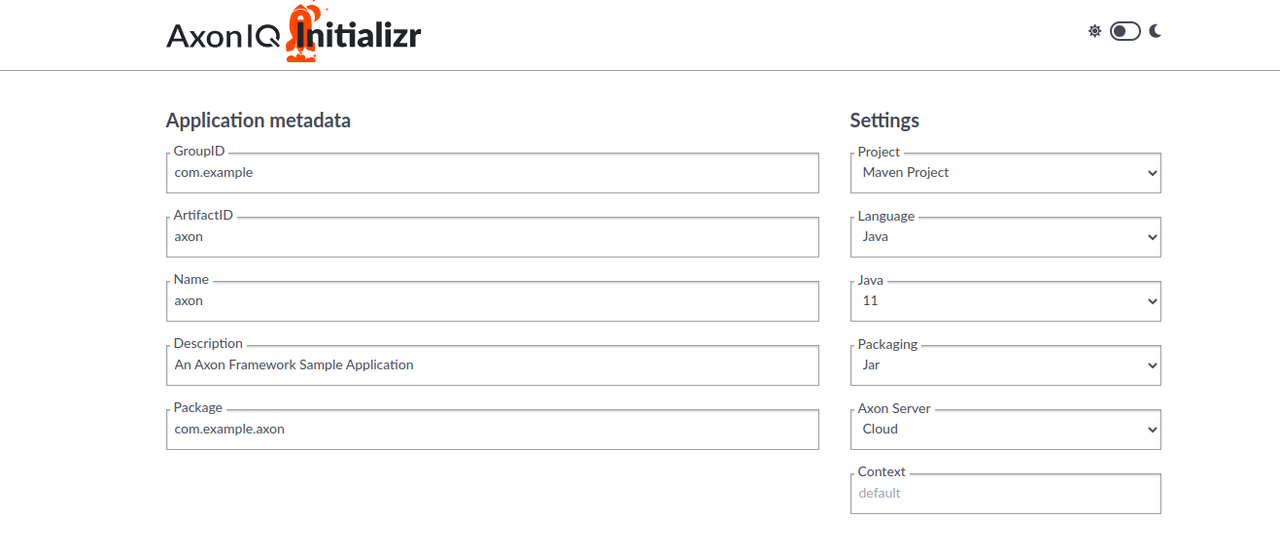Image resolution: width=1280 pixels, height=554 pixels.
Task: Open the Packaging dropdown showing Jar
Action: [1005, 365]
